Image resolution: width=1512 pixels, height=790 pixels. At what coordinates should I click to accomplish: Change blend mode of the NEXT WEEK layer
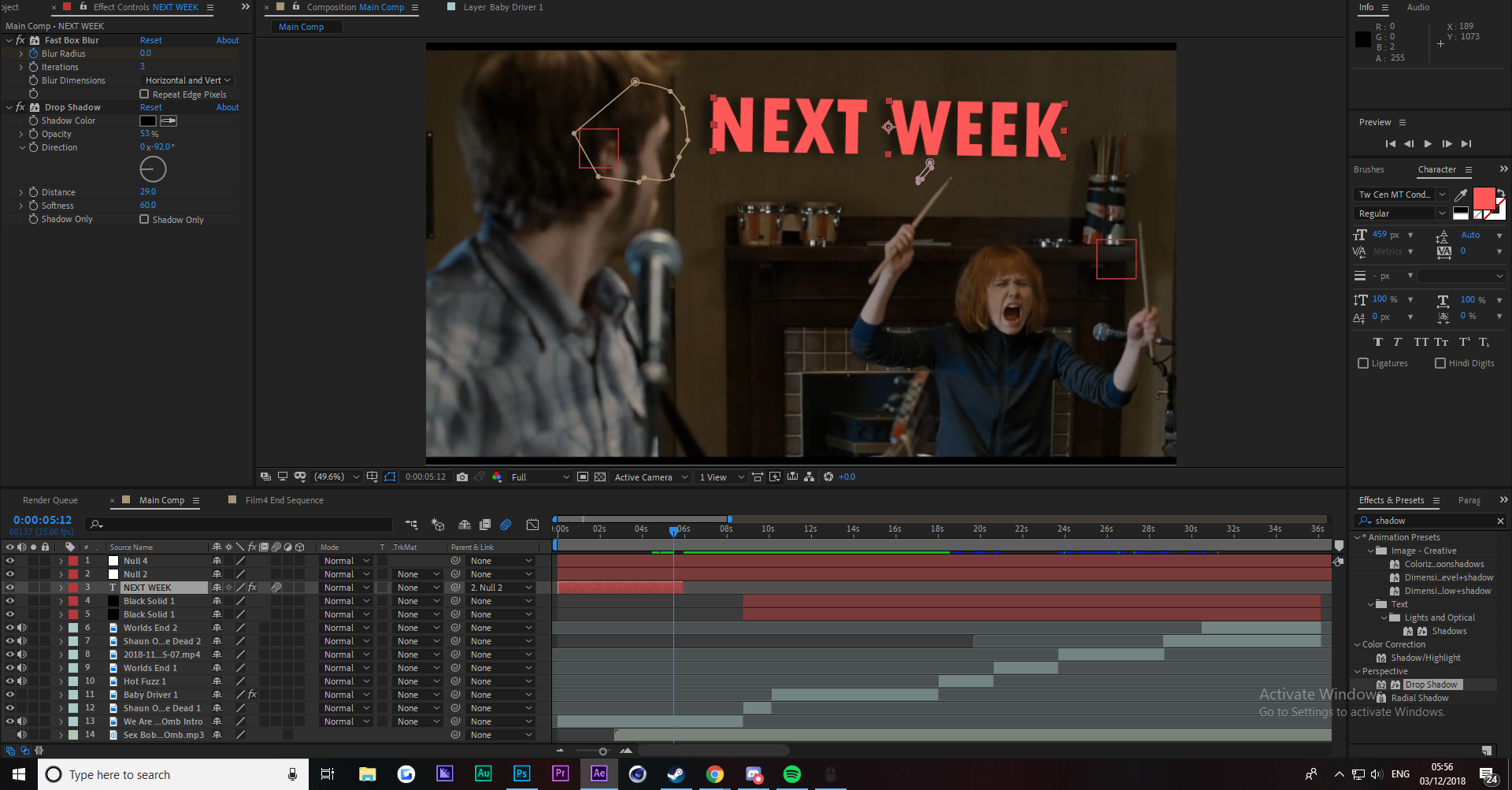click(x=344, y=587)
